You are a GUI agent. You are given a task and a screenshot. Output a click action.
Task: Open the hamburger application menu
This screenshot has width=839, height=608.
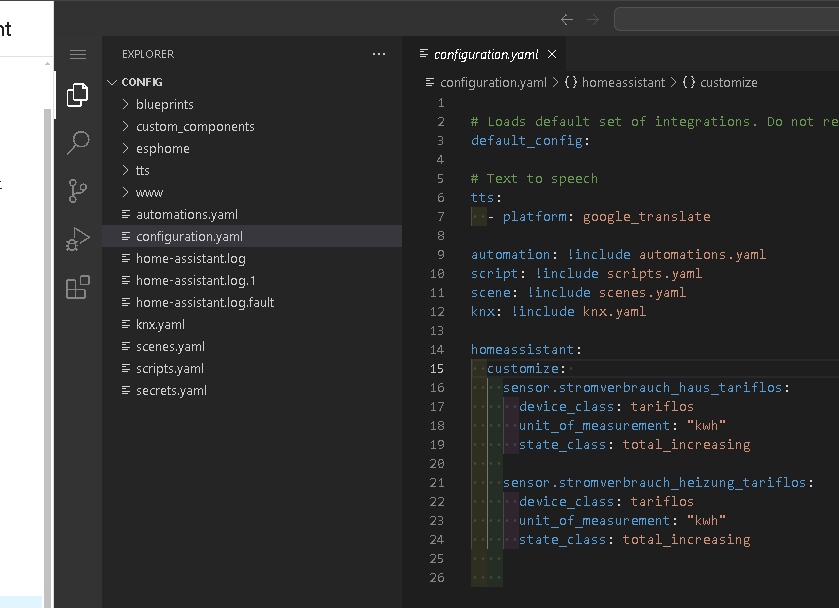78,54
